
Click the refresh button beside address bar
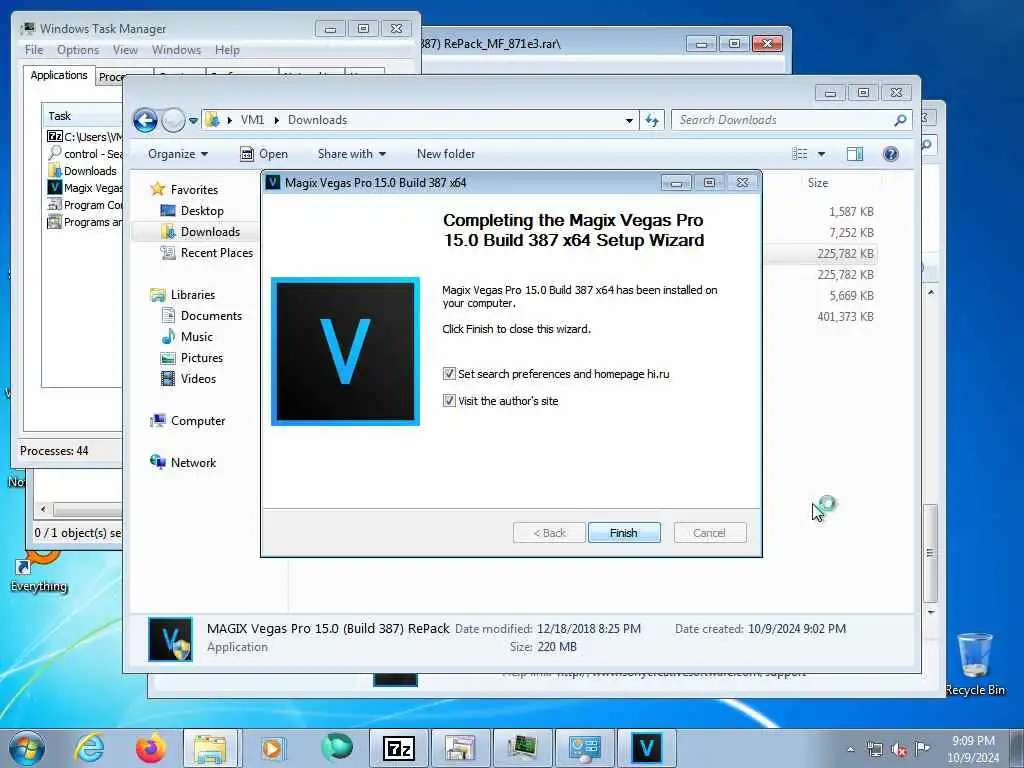652,120
